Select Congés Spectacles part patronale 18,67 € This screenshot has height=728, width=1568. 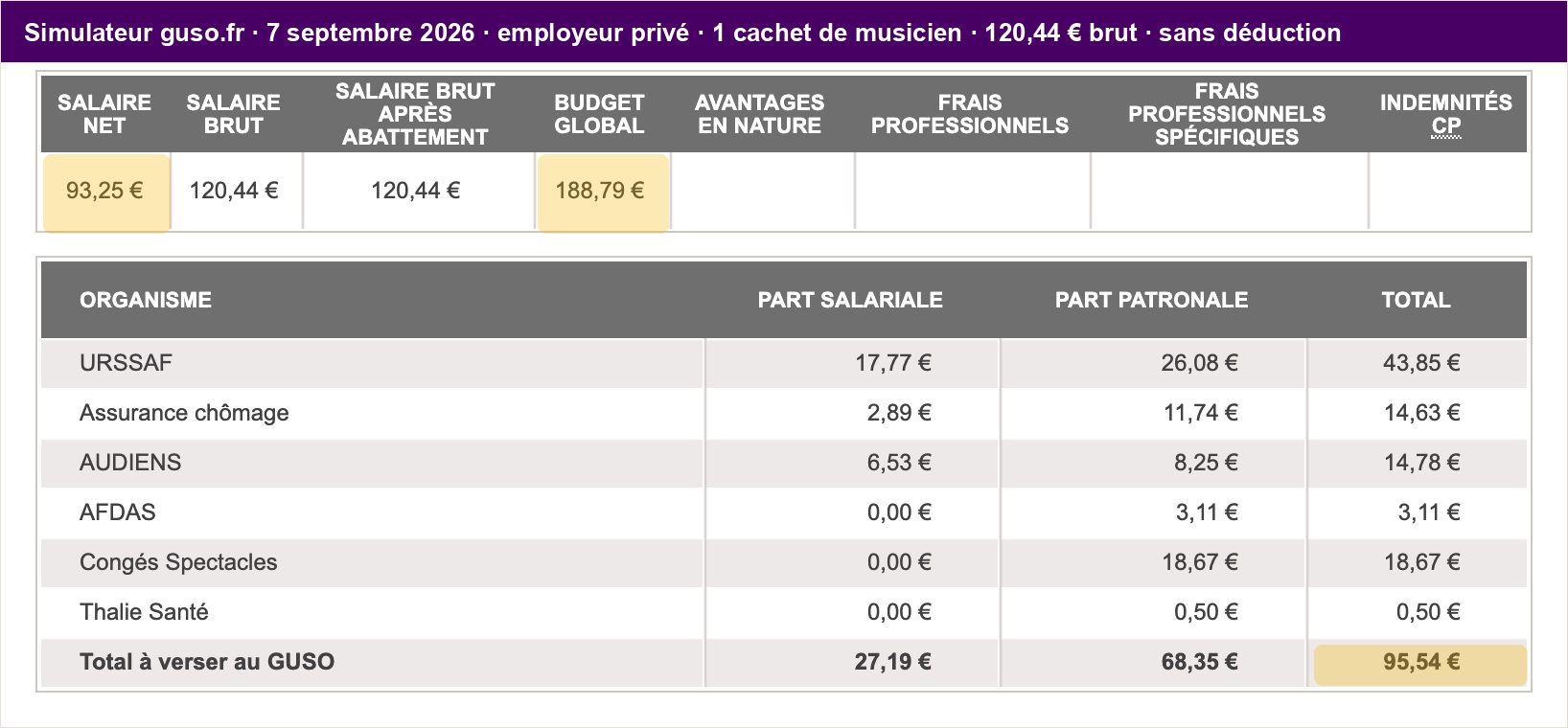point(1200,562)
